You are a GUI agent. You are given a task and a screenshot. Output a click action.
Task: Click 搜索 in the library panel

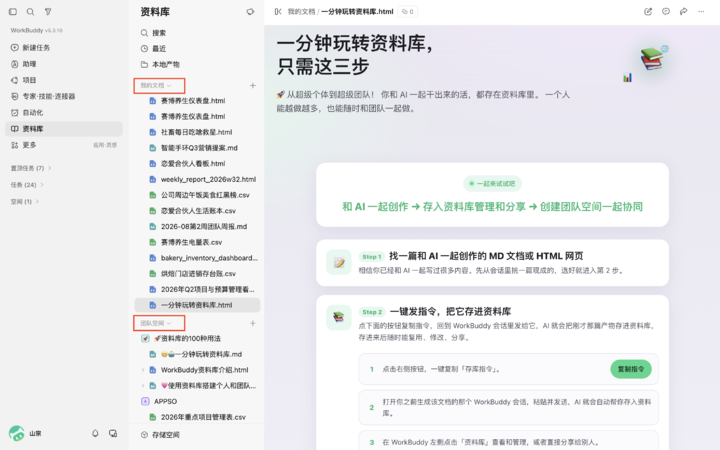tap(196, 33)
